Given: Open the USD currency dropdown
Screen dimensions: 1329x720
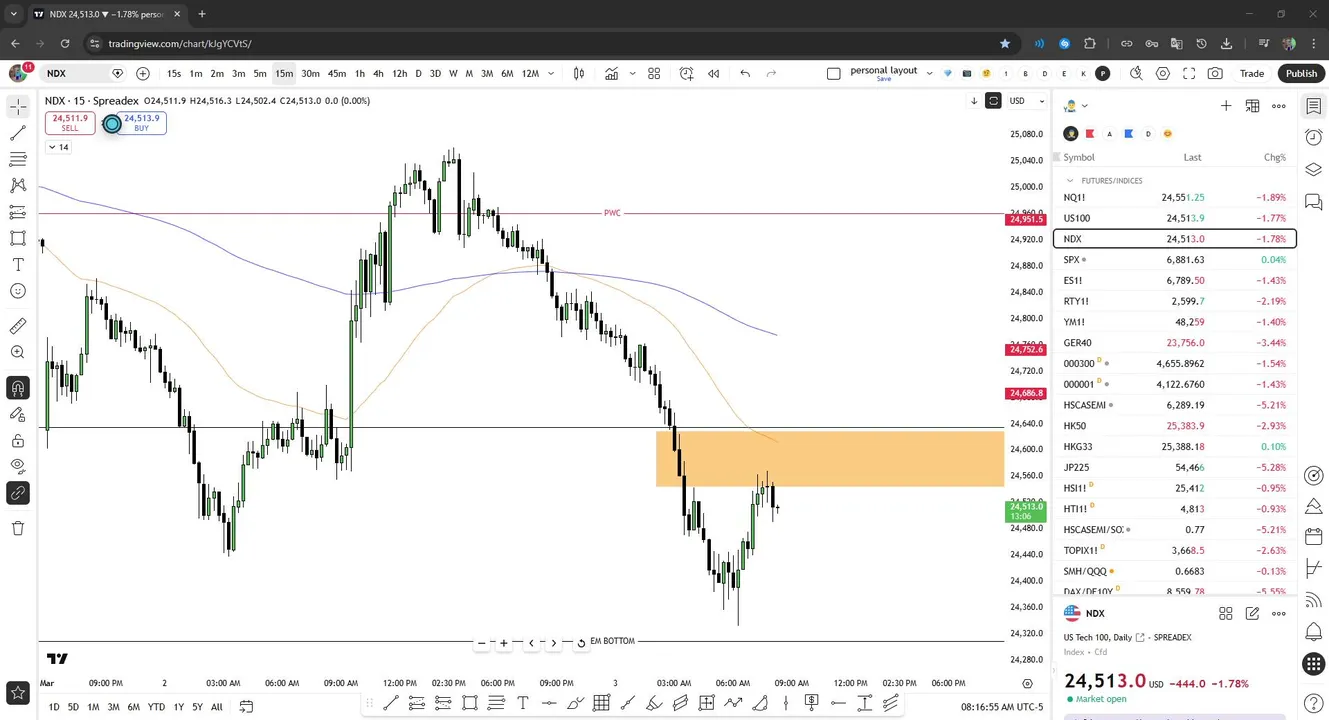Looking at the screenshot, I should click(x=1027, y=101).
